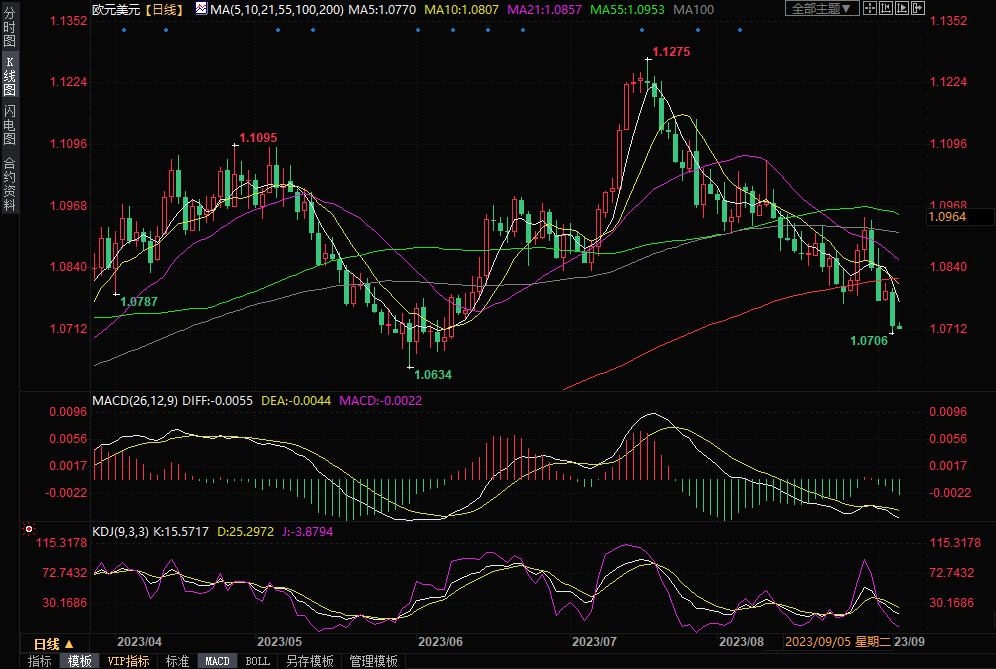Click the 管理模板 button
This screenshot has height=669, width=996.
(373, 661)
